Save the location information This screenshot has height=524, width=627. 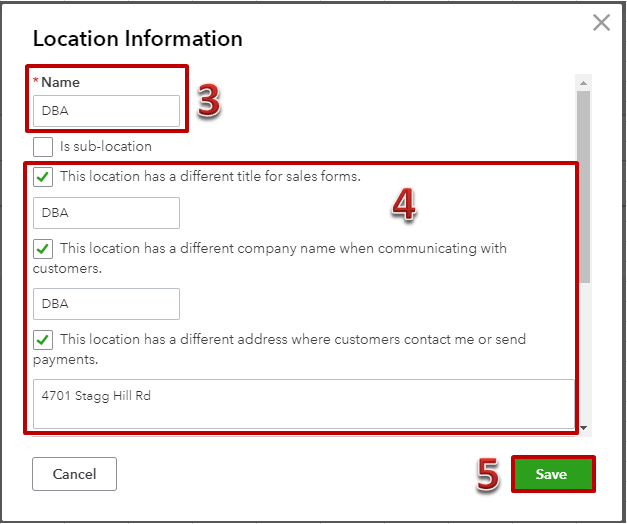(553, 474)
